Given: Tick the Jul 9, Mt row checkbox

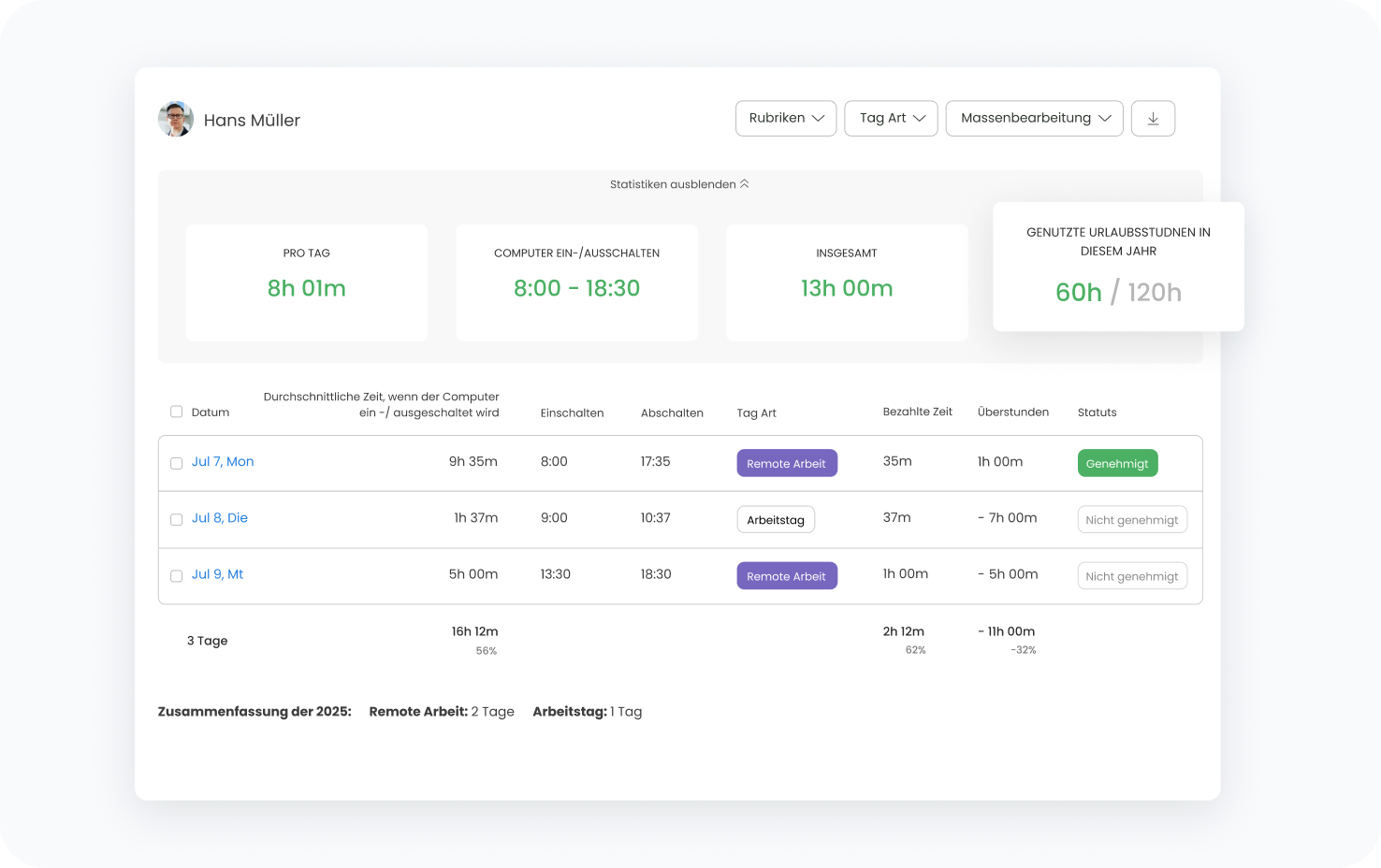Looking at the screenshot, I should point(176,576).
